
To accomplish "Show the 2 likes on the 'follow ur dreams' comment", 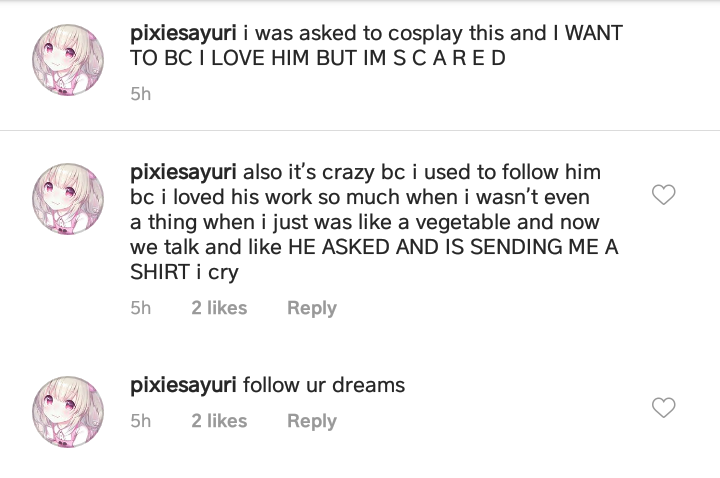I will (219, 421).
